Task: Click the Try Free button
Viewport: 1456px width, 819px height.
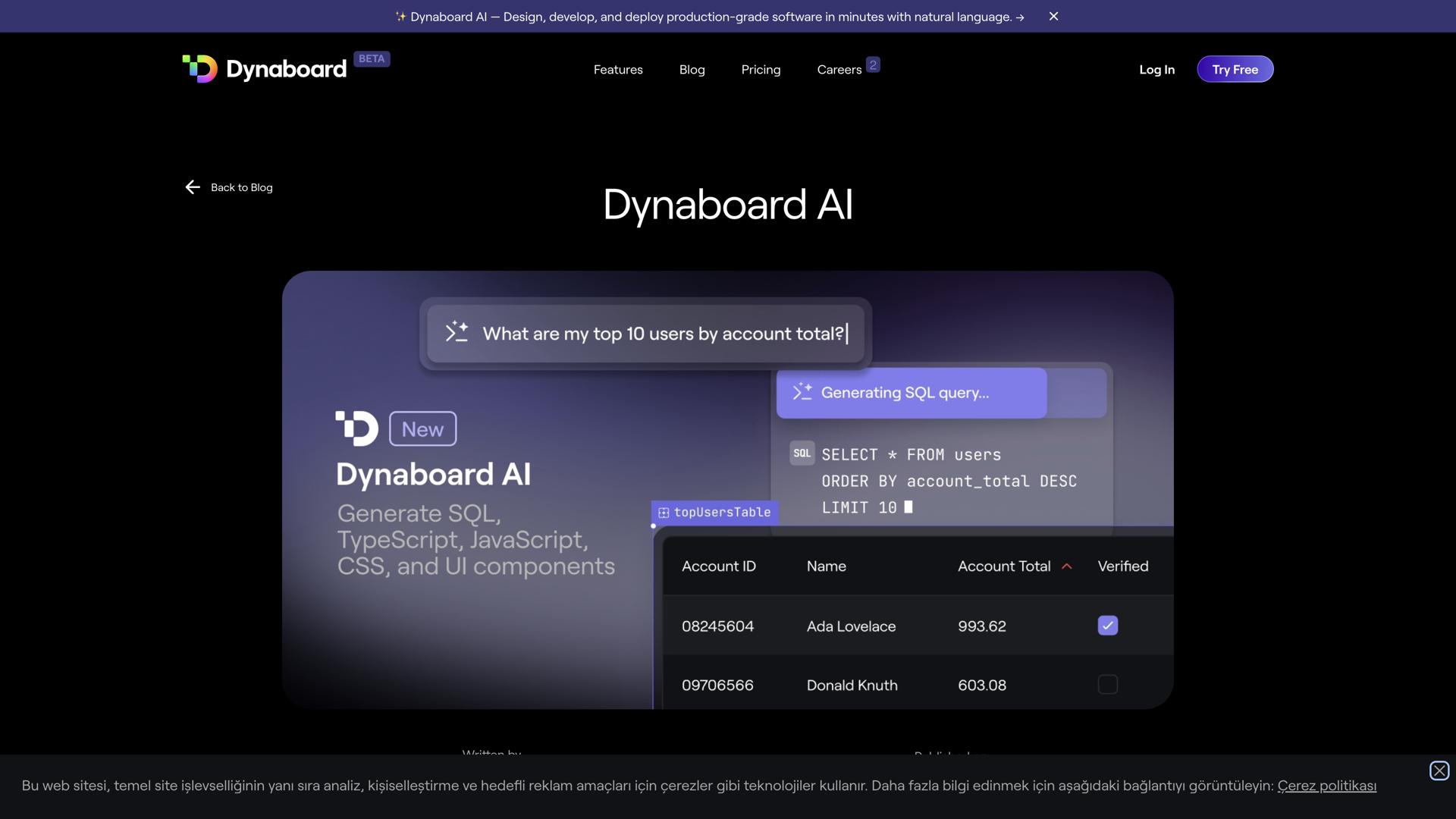Action: pyautogui.click(x=1235, y=69)
